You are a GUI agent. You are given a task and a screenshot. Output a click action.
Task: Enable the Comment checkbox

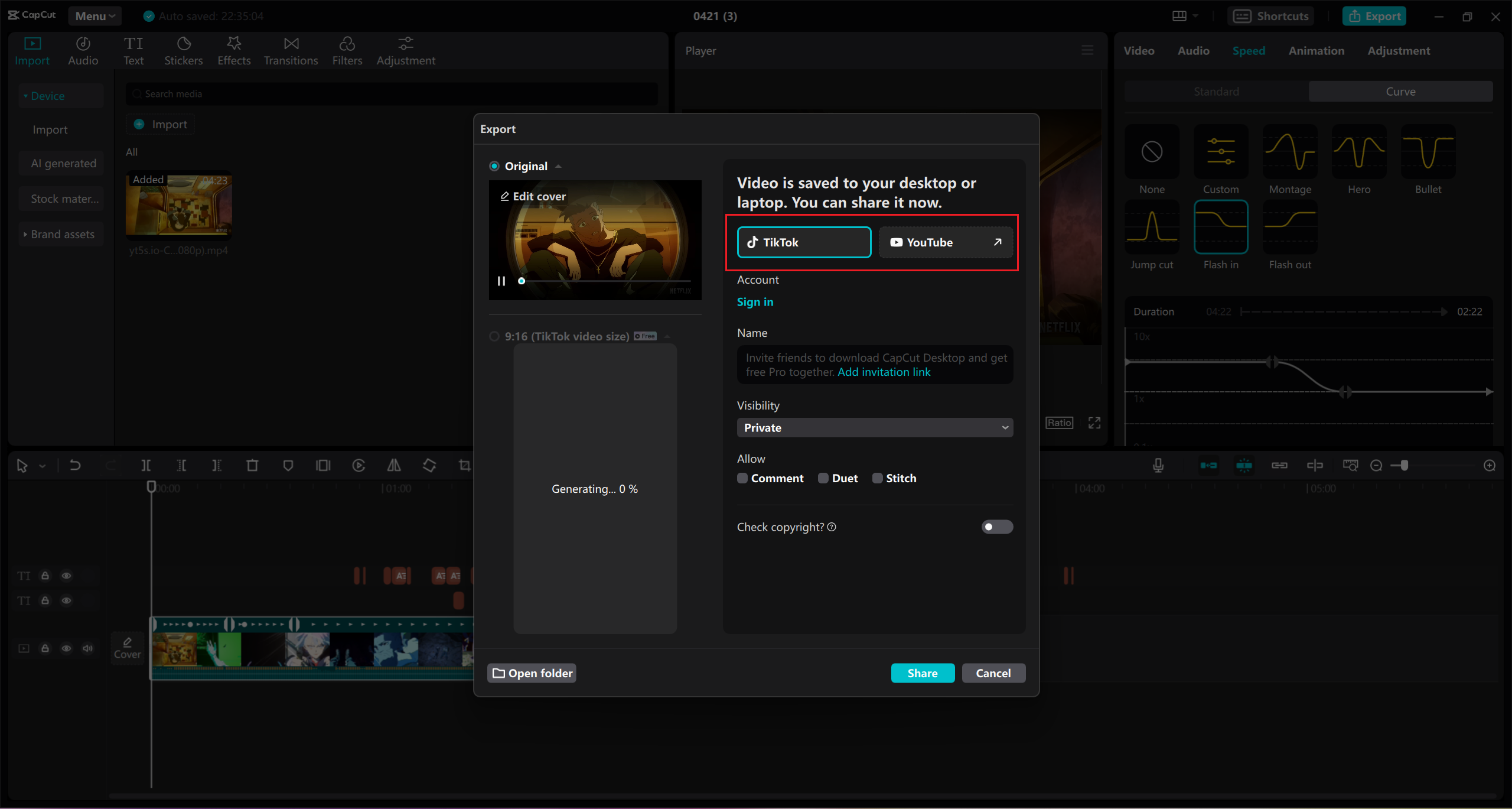[742, 478]
